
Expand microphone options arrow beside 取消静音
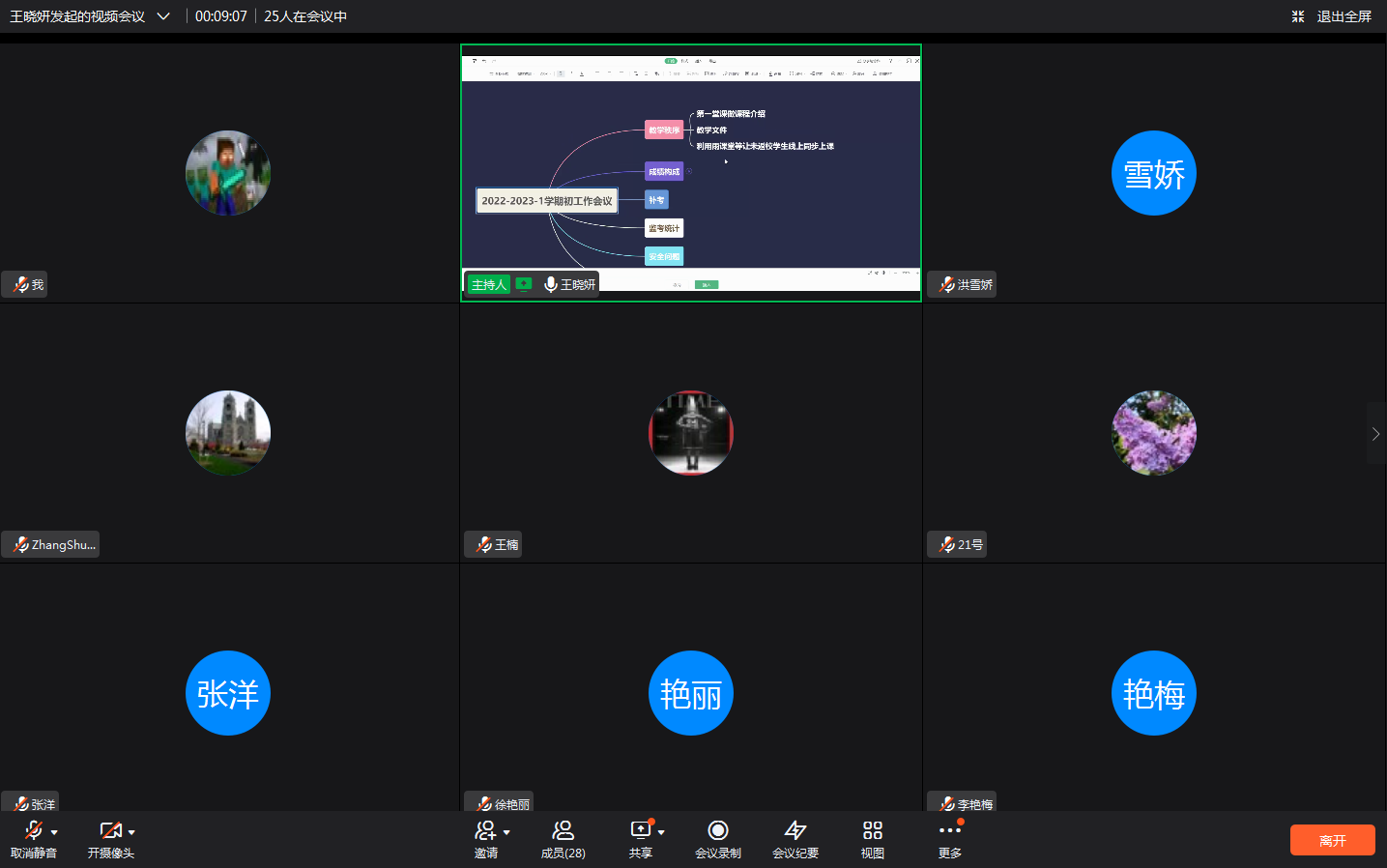point(54,832)
